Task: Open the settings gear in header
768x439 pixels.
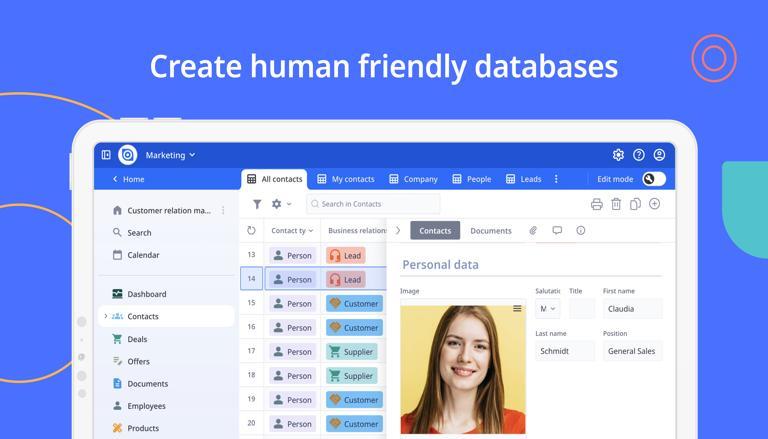Action: click(x=618, y=155)
